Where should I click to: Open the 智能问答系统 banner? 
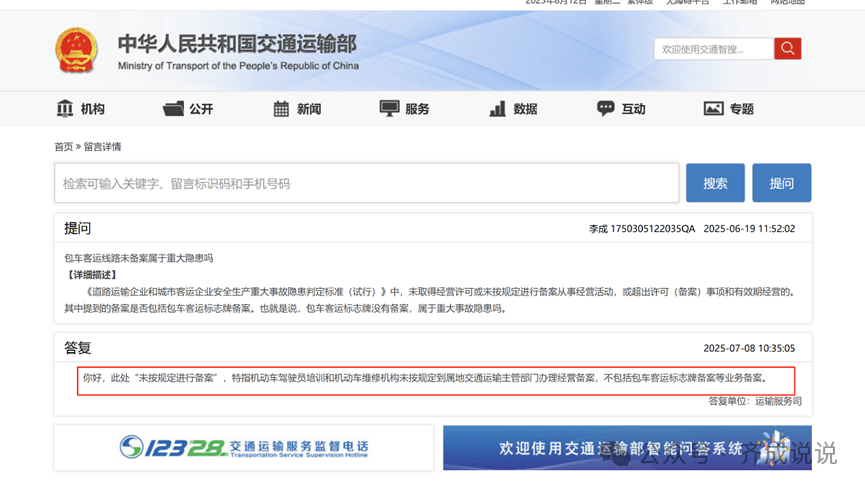point(627,447)
